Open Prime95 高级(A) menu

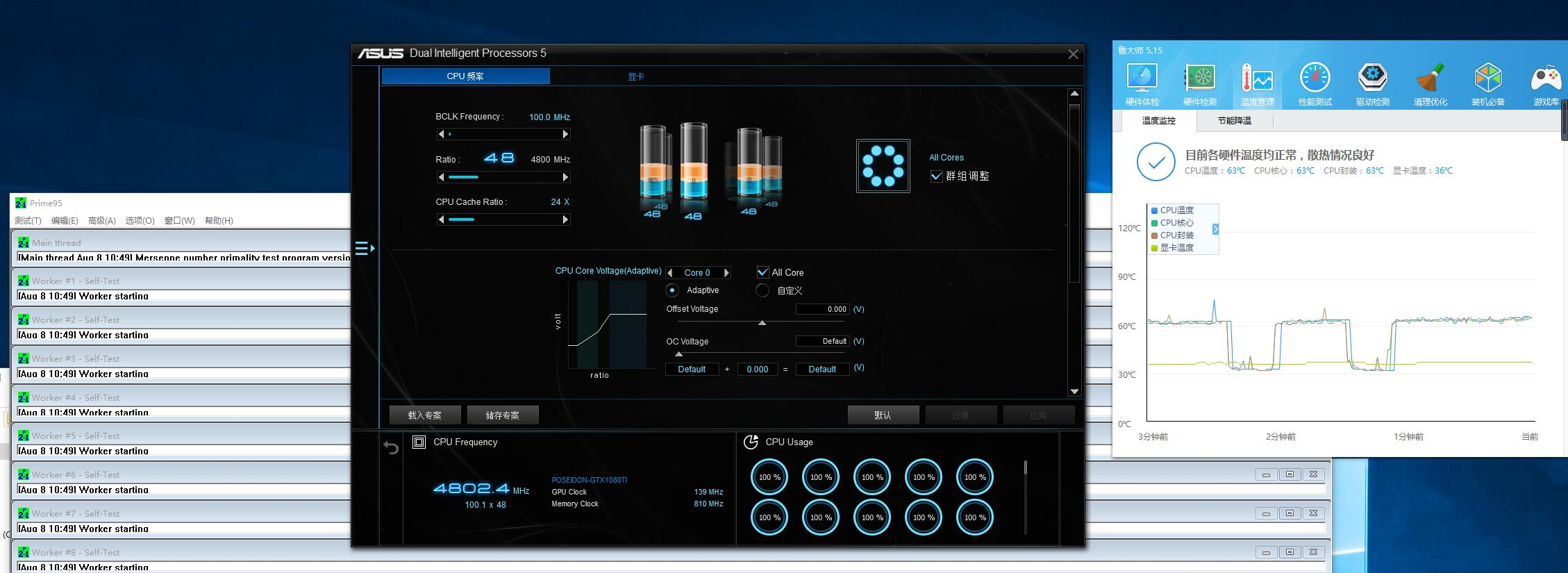[101, 221]
